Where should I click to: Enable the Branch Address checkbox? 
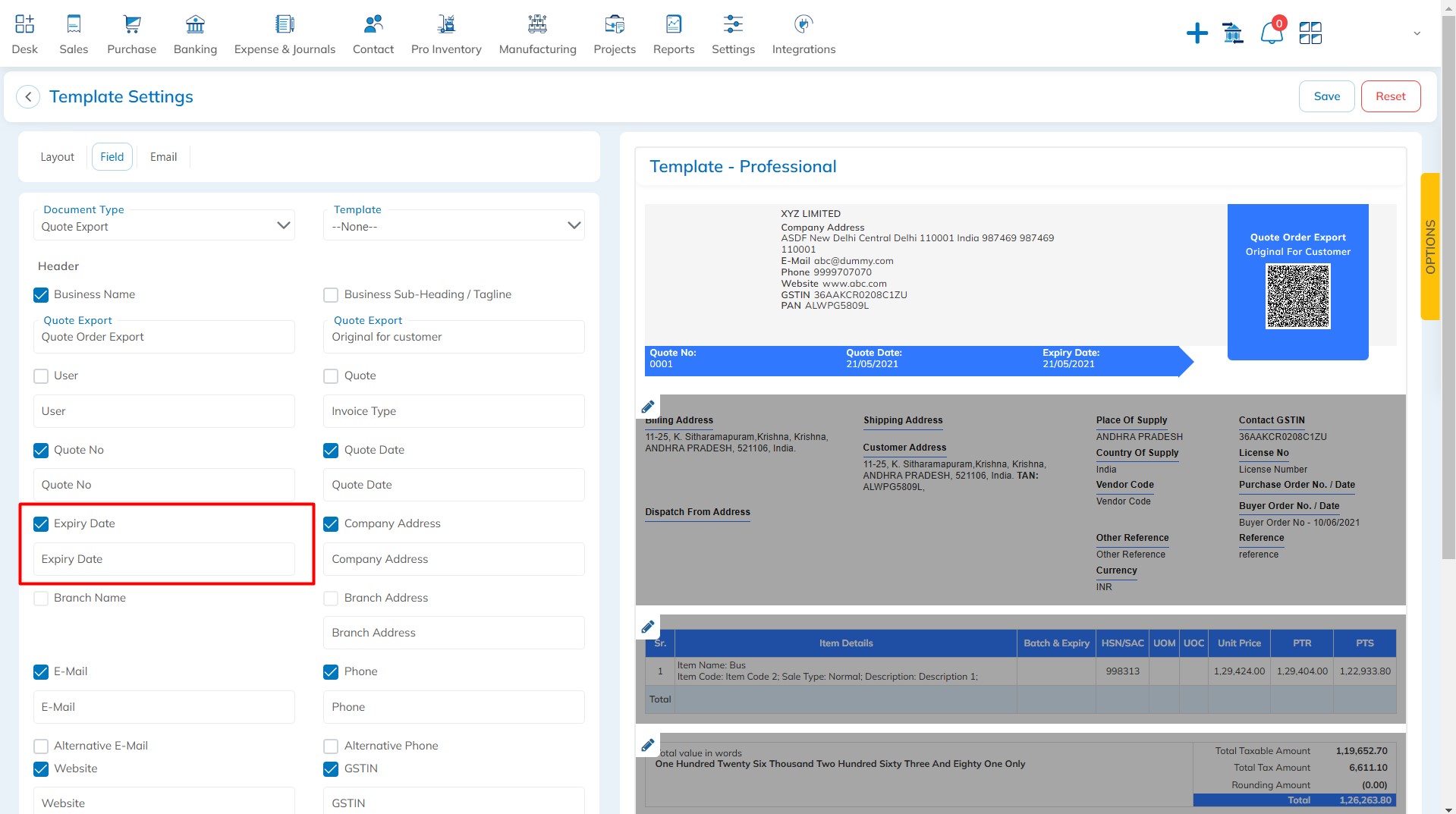click(x=331, y=599)
